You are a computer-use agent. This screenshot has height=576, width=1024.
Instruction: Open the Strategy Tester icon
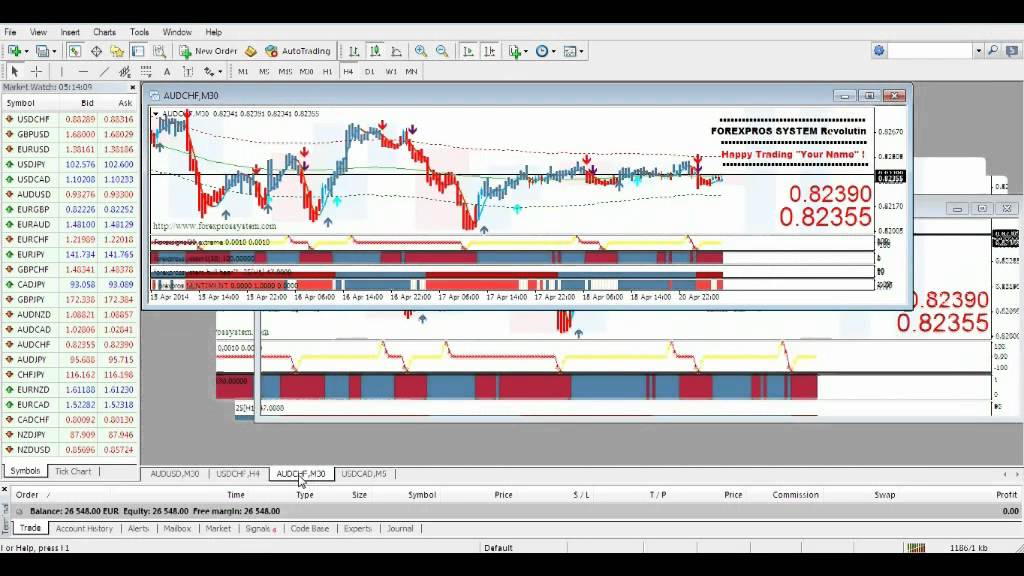(x=159, y=51)
